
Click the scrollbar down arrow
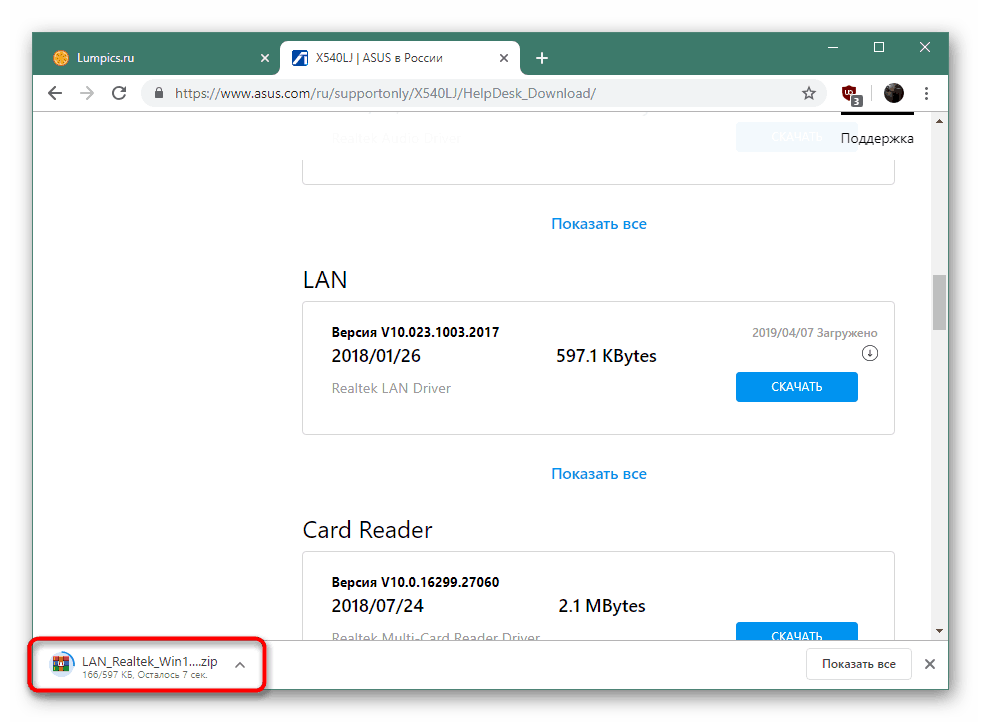[x=939, y=631]
